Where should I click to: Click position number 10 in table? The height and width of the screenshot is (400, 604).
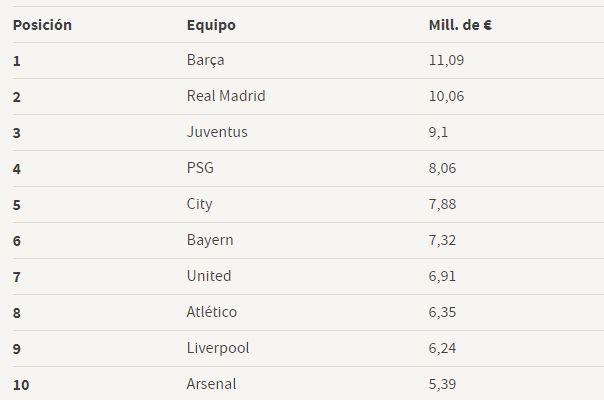click(x=21, y=384)
